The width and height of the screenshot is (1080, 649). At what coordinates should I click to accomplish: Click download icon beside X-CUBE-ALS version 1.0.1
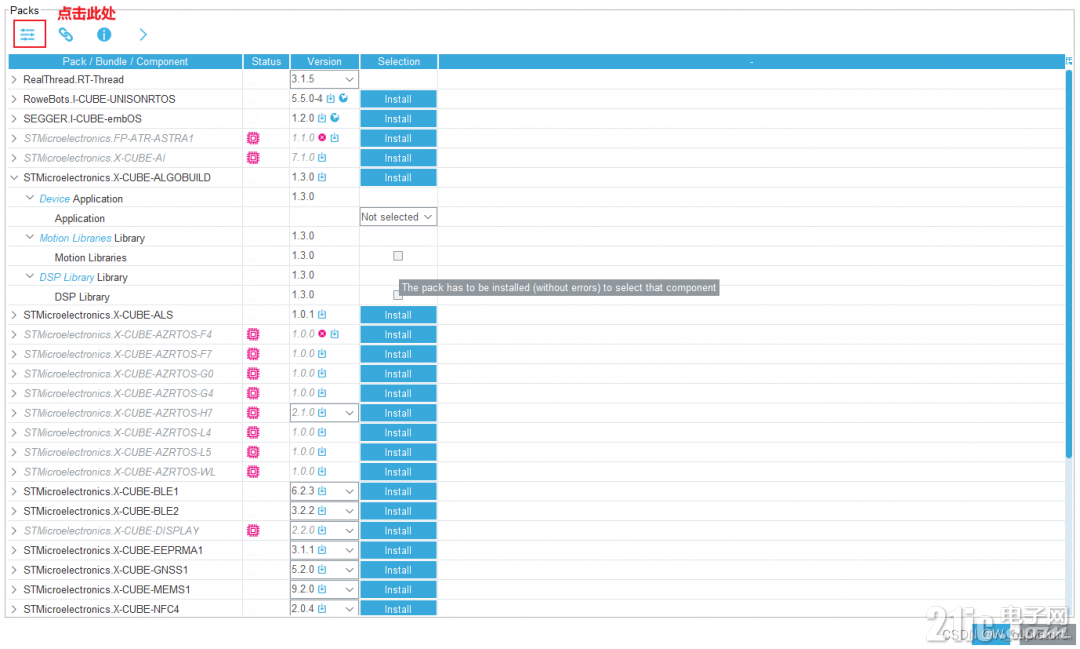pyautogui.click(x=322, y=314)
